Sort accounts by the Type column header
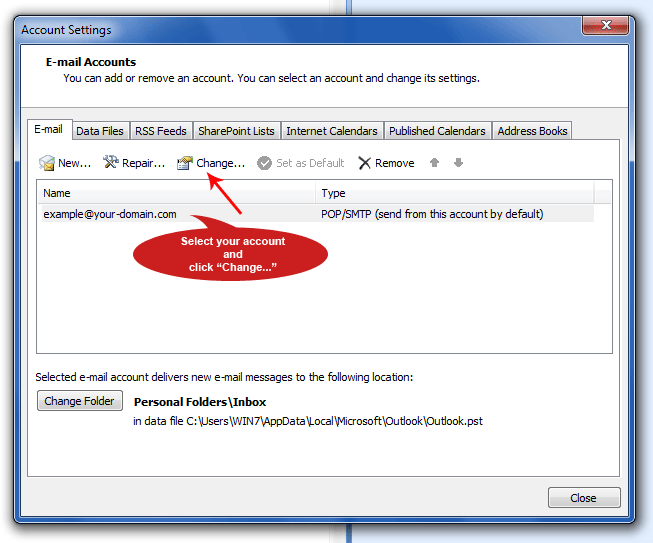The height and width of the screenshot is (543, 653). point(455,193)
